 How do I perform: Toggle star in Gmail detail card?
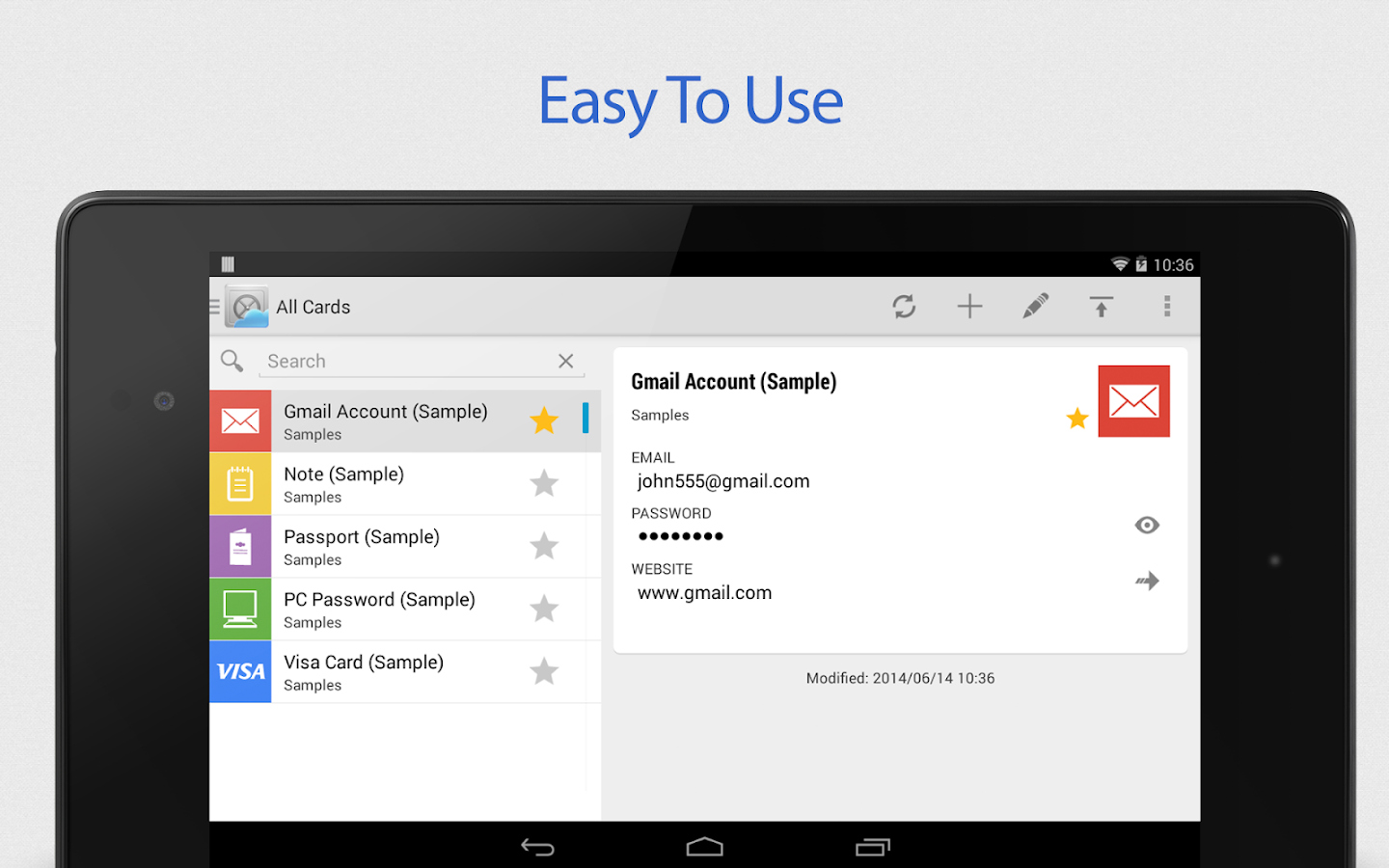pyautogui.click(x=1077, y=418)
